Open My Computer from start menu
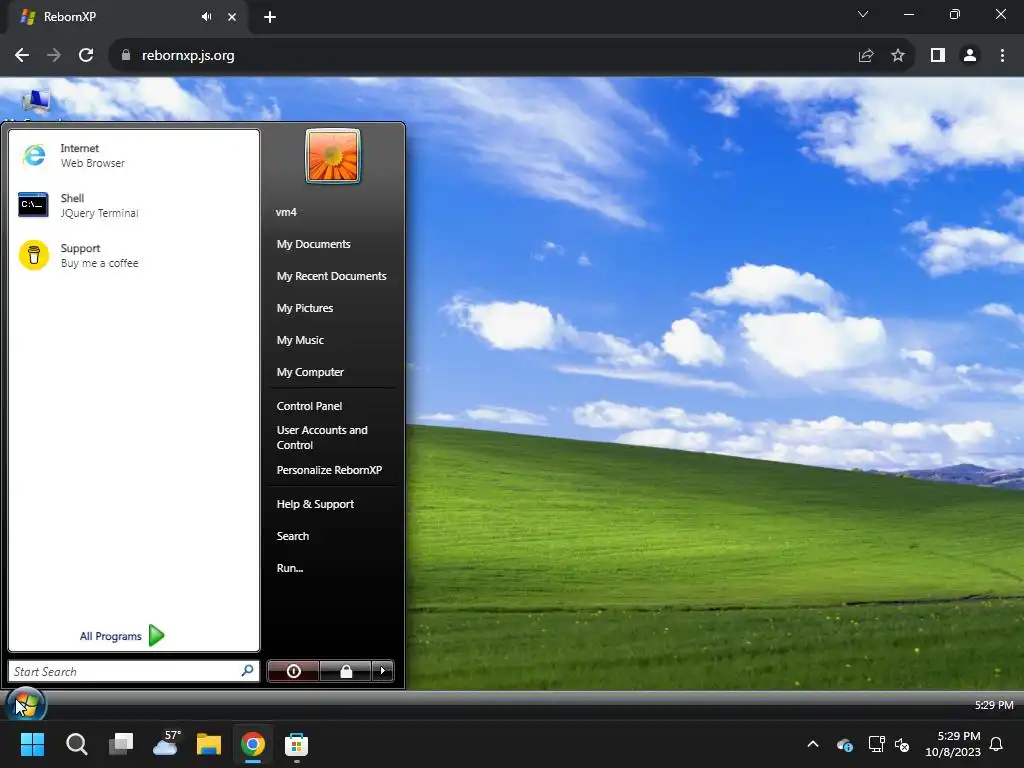 tap(310, 372)
